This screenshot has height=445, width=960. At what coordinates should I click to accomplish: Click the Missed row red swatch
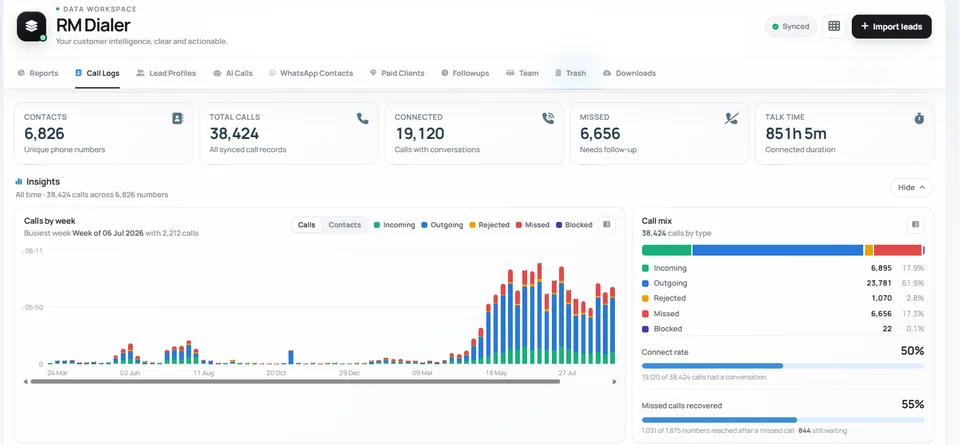pyautogui.click(x=645, y=313)
